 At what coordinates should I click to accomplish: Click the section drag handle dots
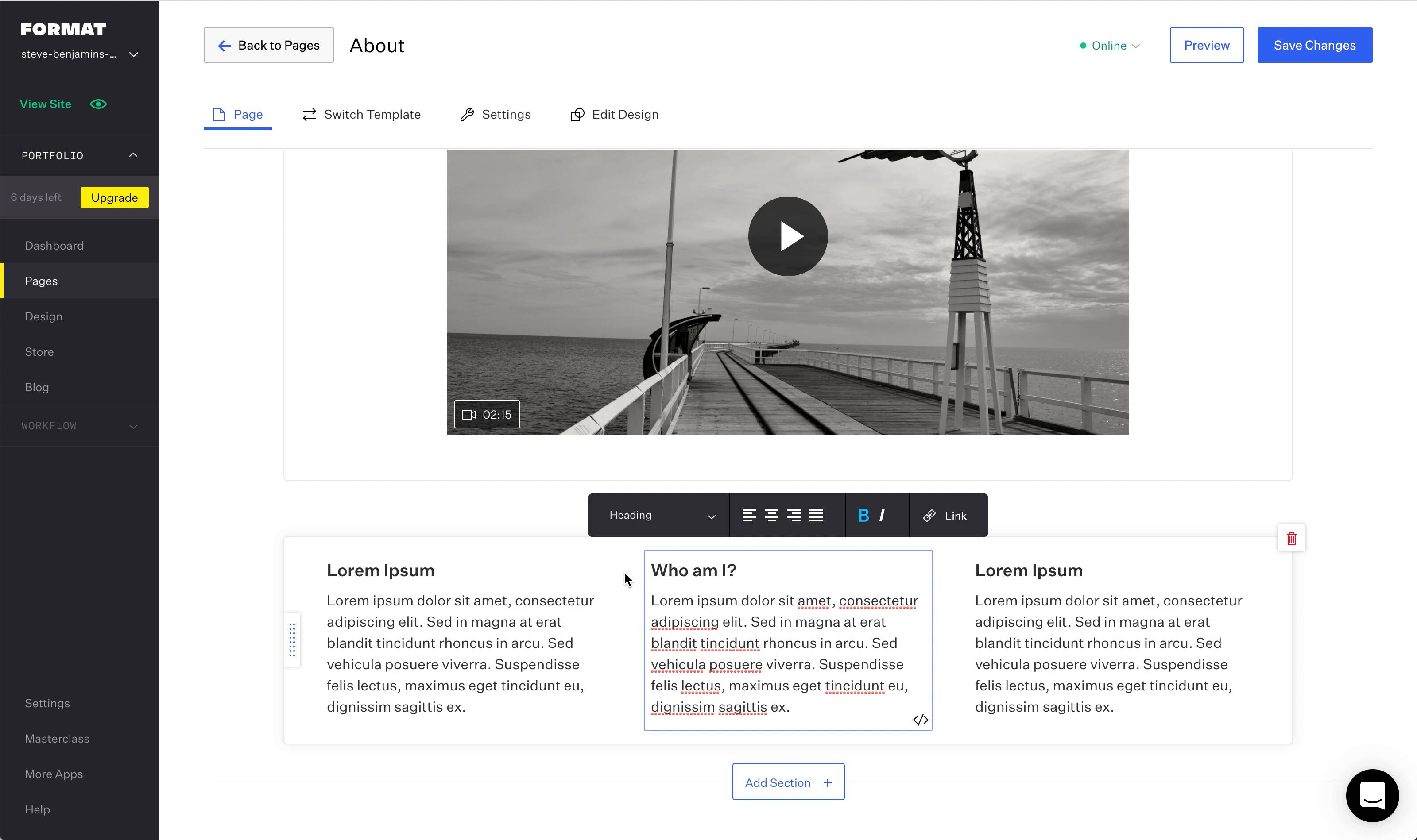292,640
